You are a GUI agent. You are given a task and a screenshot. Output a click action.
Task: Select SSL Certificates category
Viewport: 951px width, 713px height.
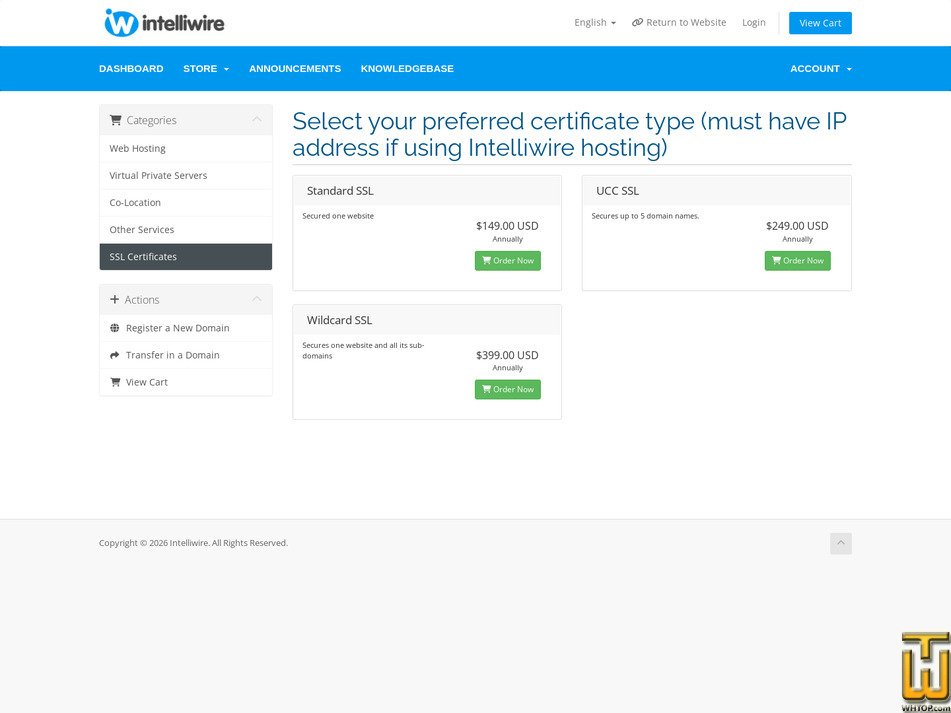186,256
